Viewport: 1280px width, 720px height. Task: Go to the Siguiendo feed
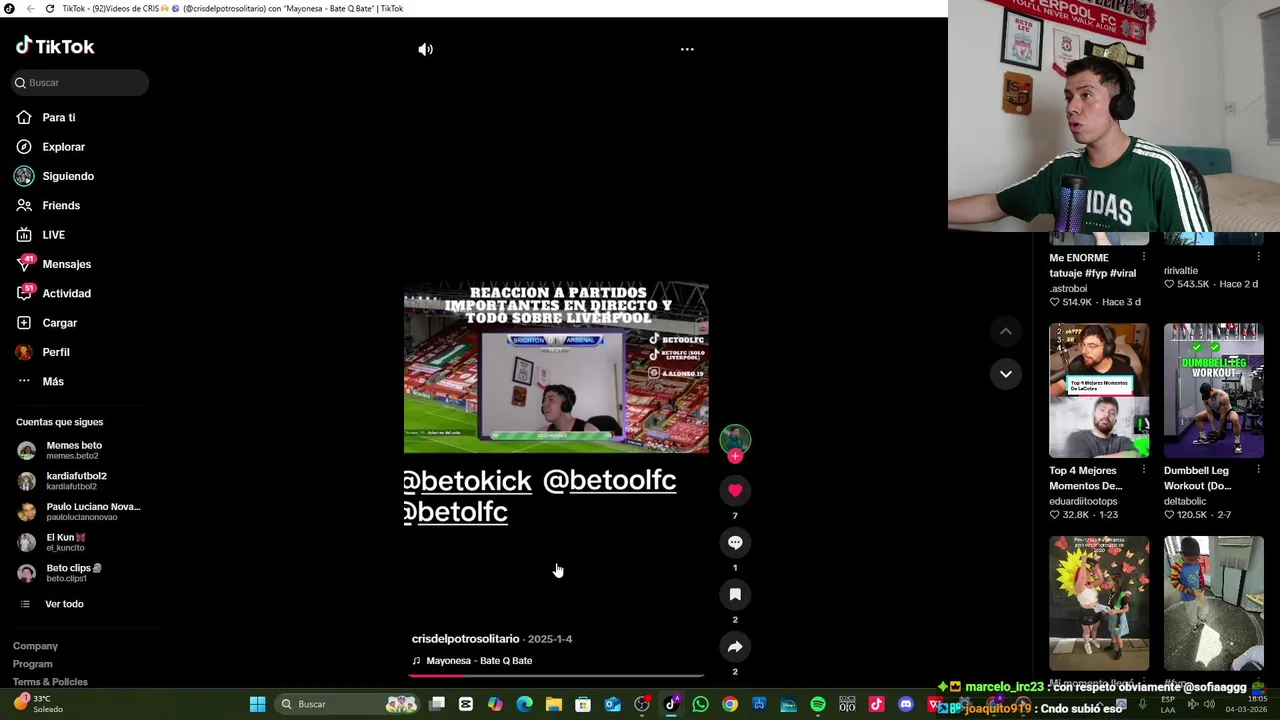(x=55, y=176)
